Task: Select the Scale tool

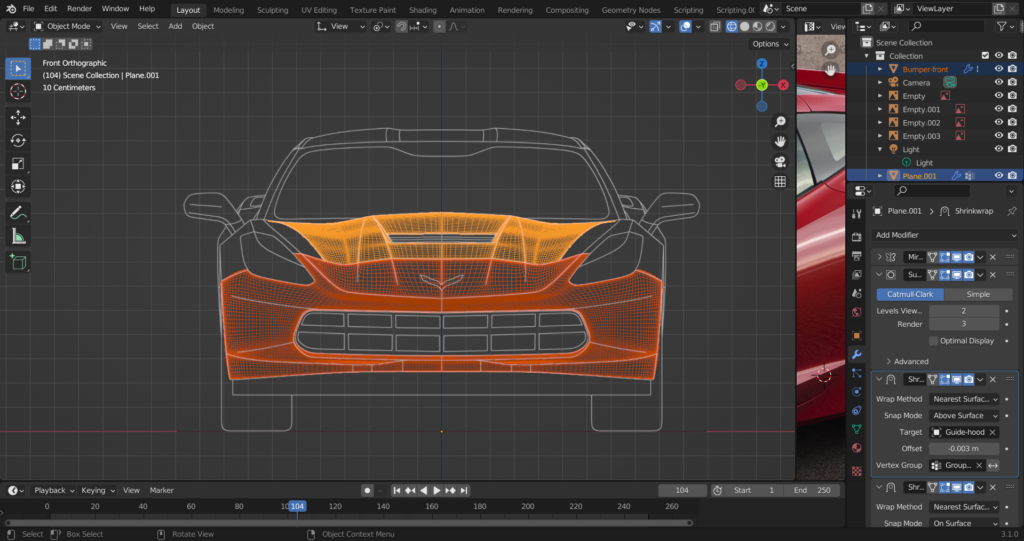Action: tap(18, 163)
